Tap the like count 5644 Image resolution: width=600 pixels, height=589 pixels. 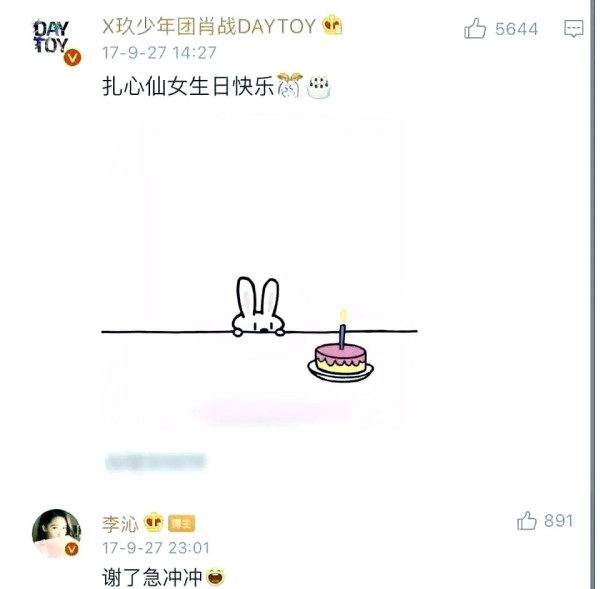pyautogui.click(x=517, y=29)
